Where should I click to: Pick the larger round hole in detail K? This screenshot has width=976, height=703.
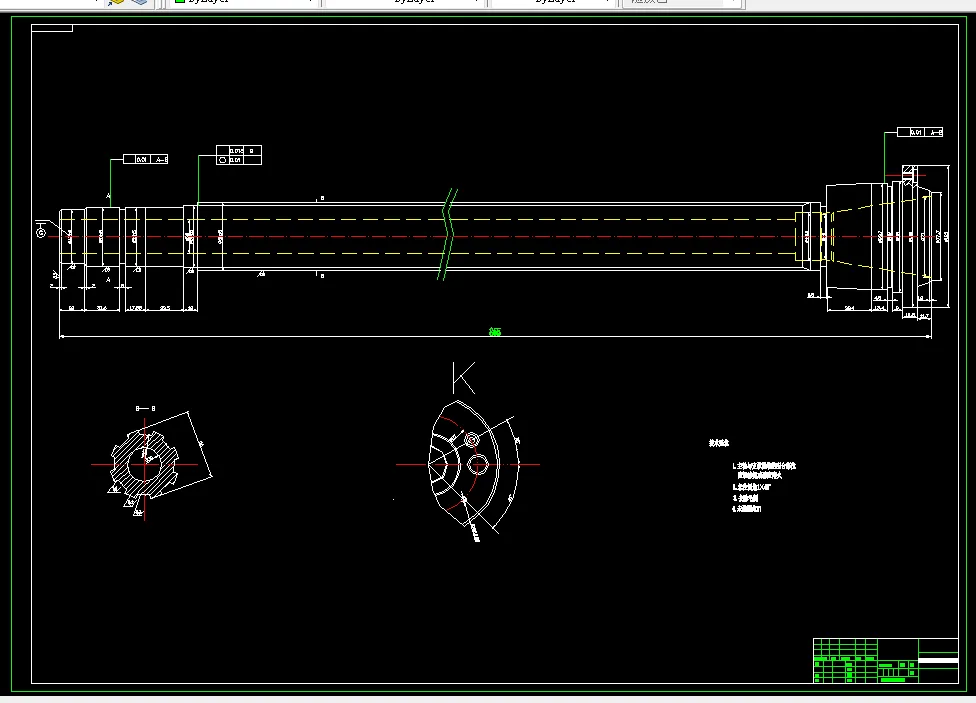point(477,465)
